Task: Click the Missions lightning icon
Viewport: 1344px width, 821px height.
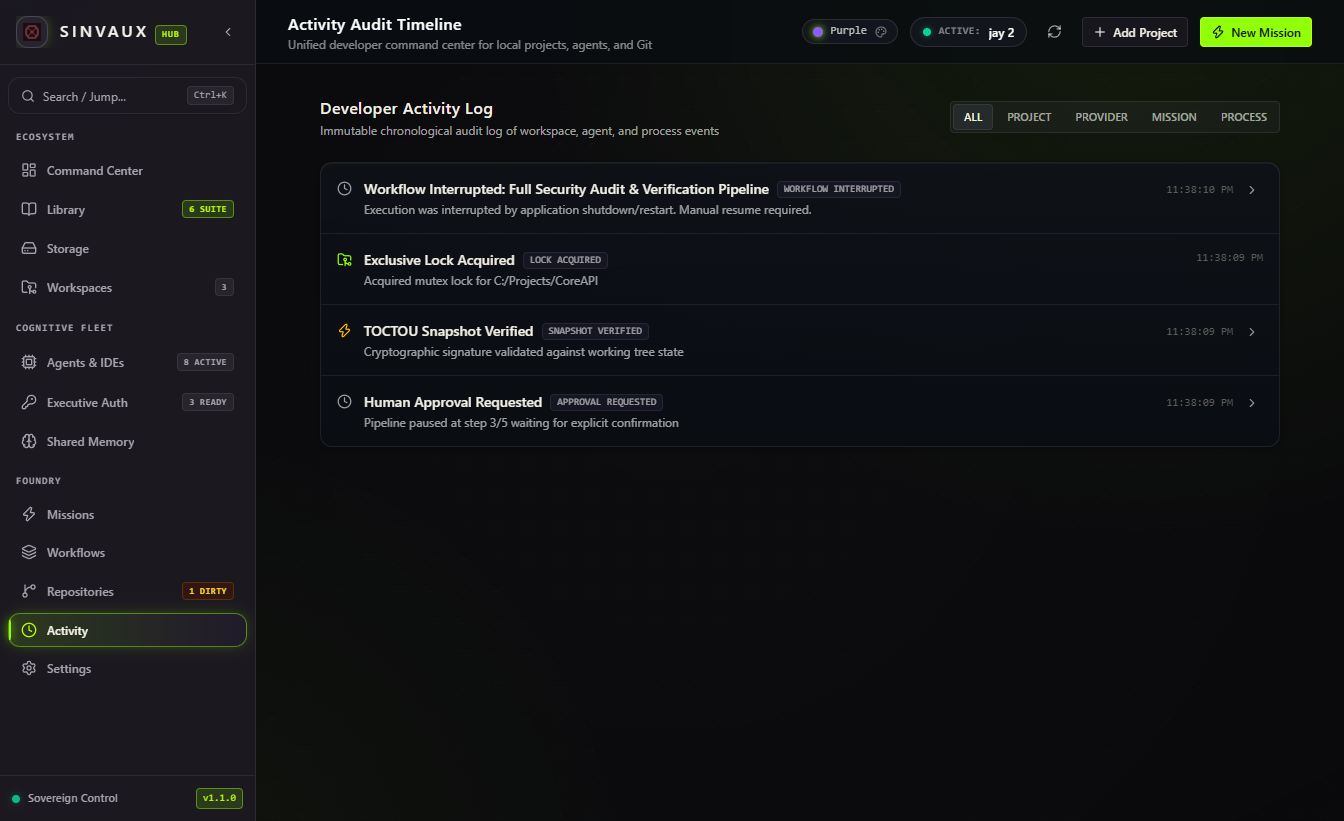Action: pyautogui.click(x=29, y=515)
